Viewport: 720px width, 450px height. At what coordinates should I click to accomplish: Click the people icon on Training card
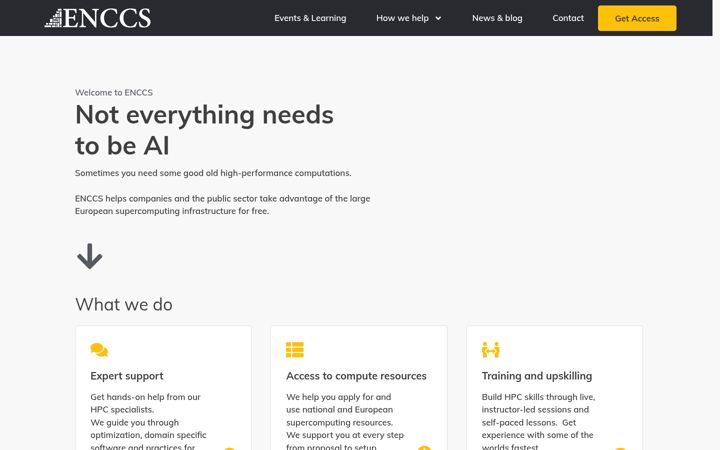click(490, 350)
